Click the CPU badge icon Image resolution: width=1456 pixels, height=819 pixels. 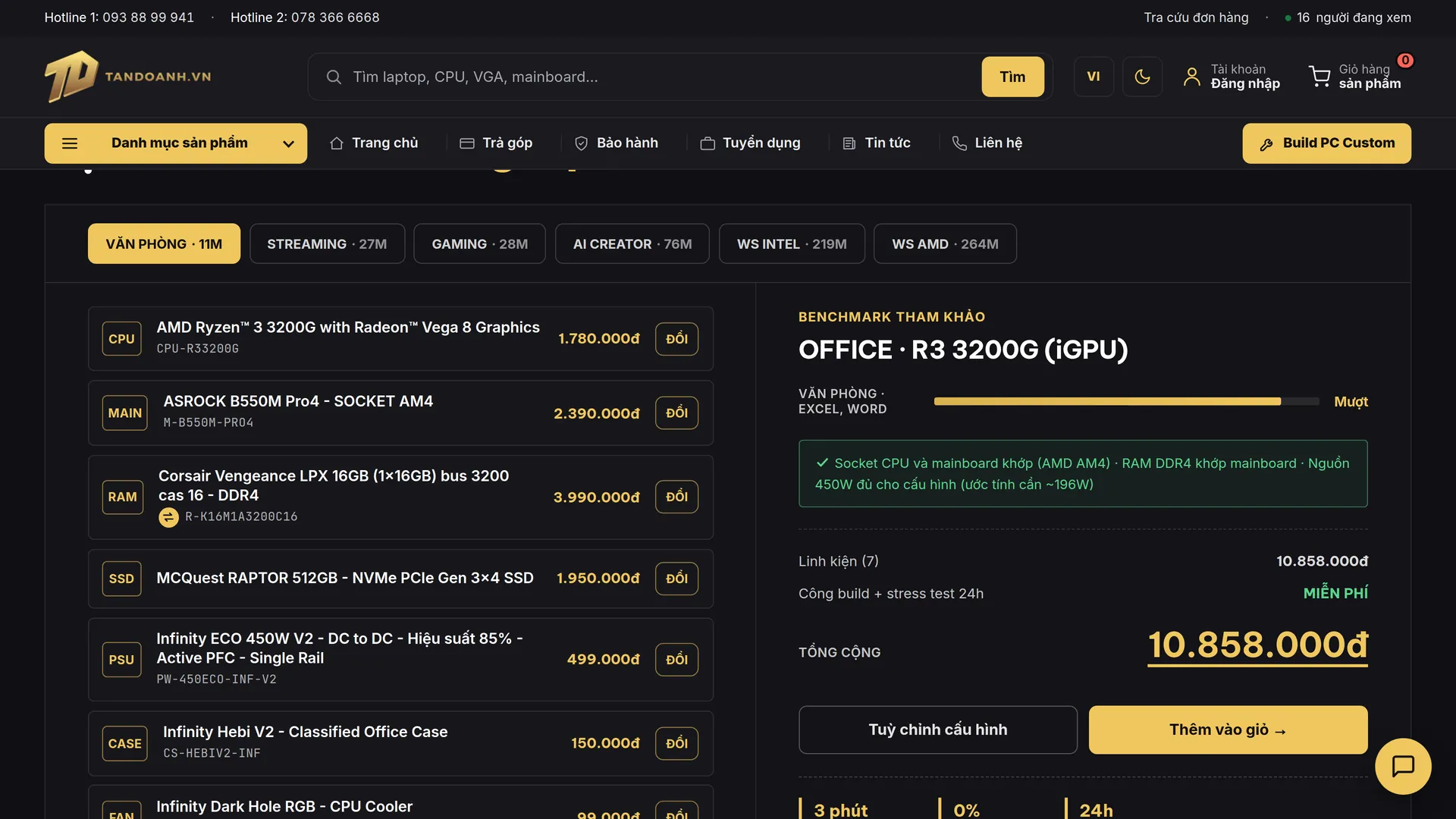121,339
